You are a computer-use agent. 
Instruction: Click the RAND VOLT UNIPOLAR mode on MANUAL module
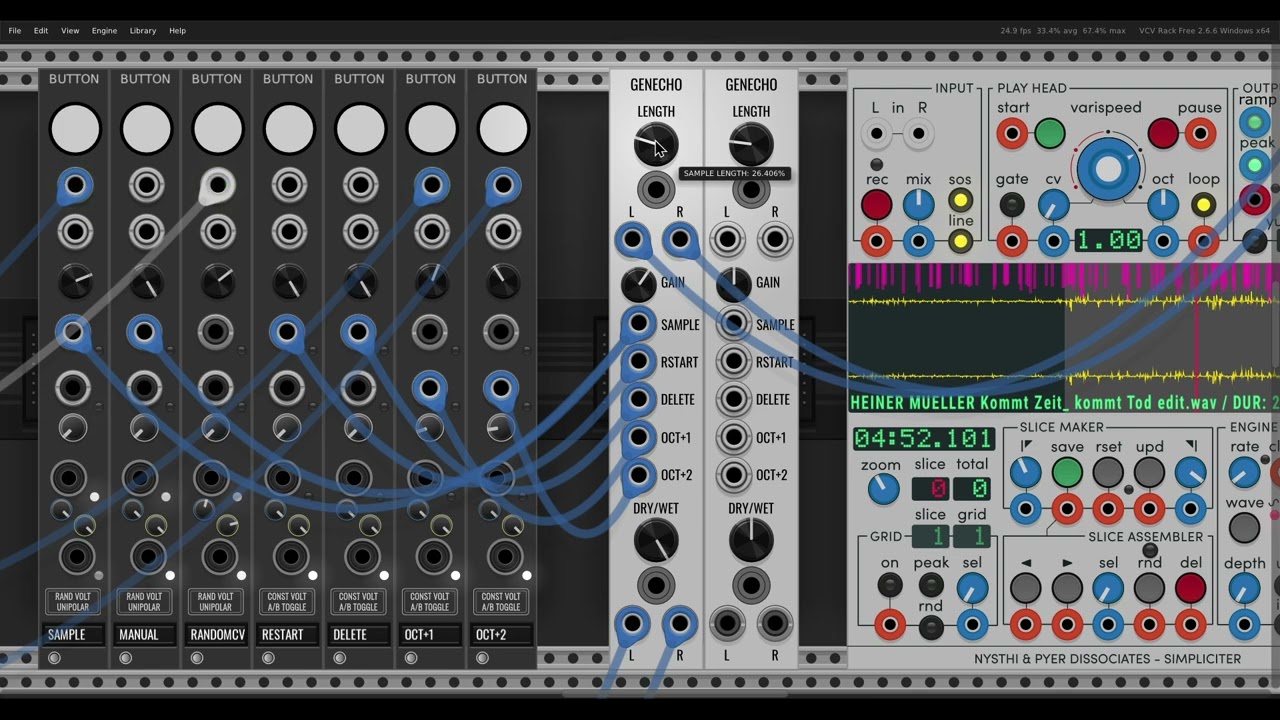pos(144,602)
